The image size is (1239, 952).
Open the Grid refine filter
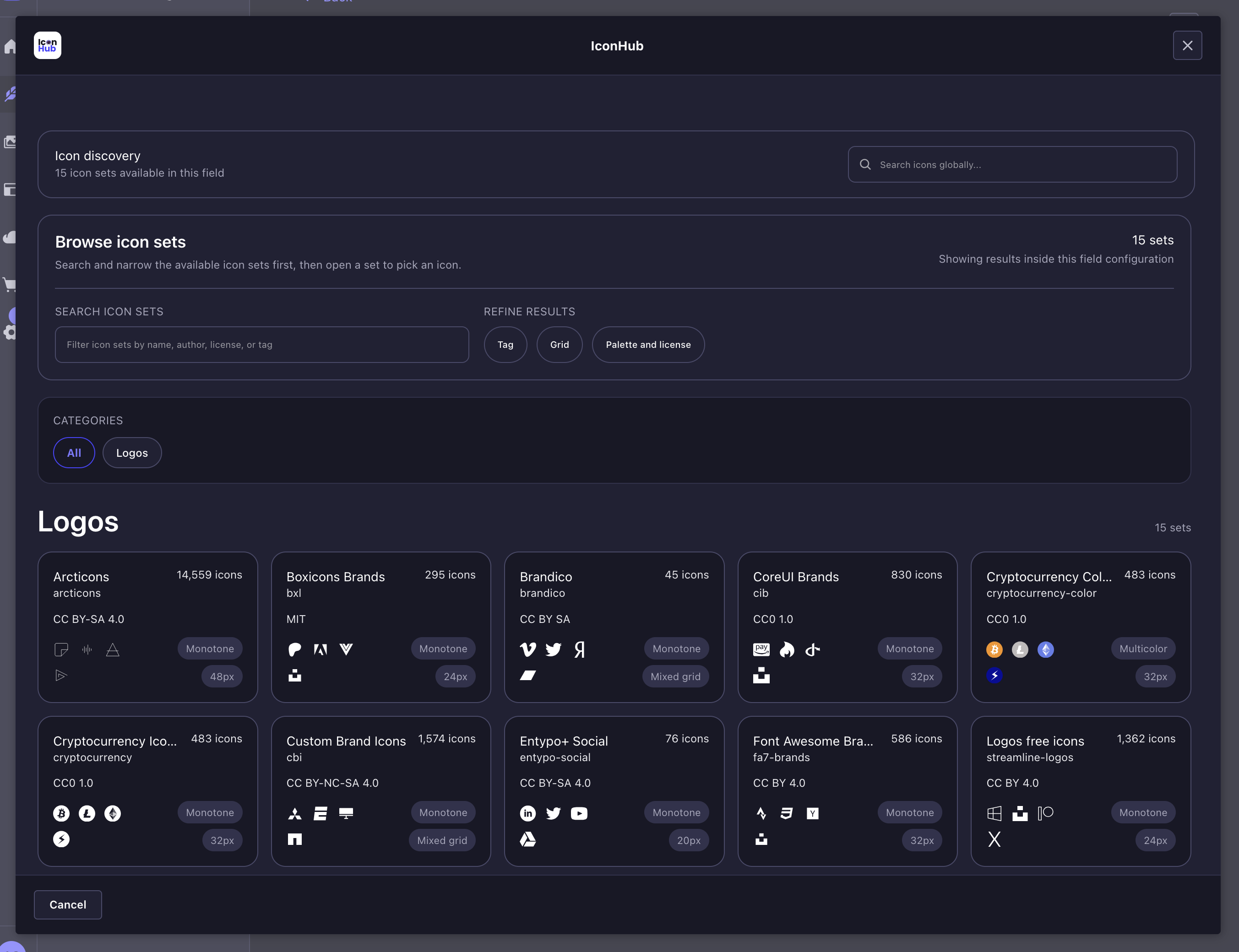tap(560, 345)
